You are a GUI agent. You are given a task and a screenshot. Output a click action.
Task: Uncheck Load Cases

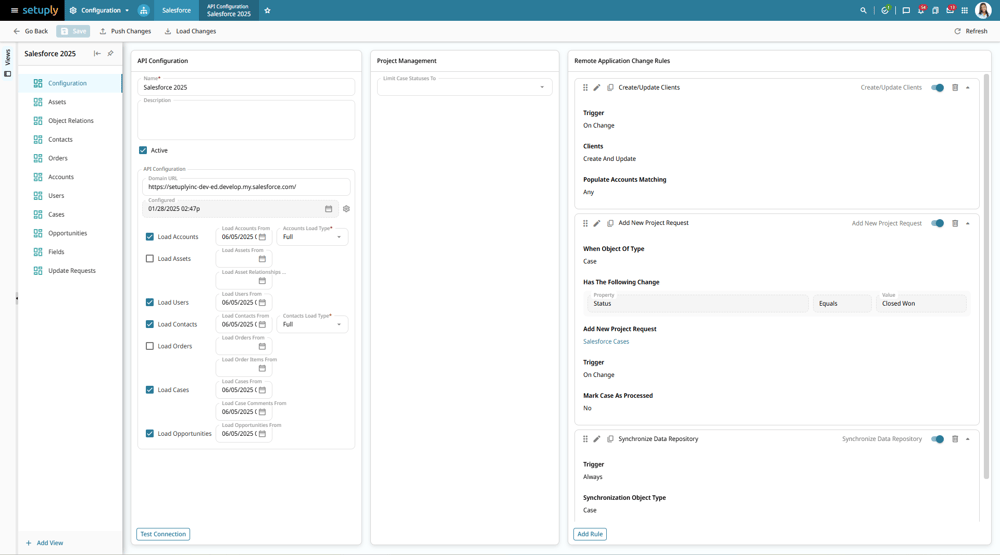[x=150, y=390]
